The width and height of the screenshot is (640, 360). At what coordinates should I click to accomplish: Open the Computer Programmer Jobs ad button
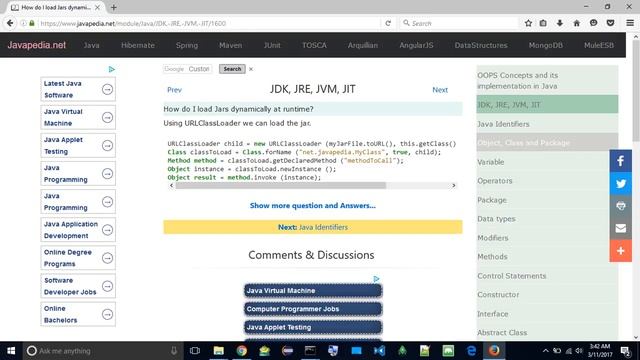tap(313, 309)
